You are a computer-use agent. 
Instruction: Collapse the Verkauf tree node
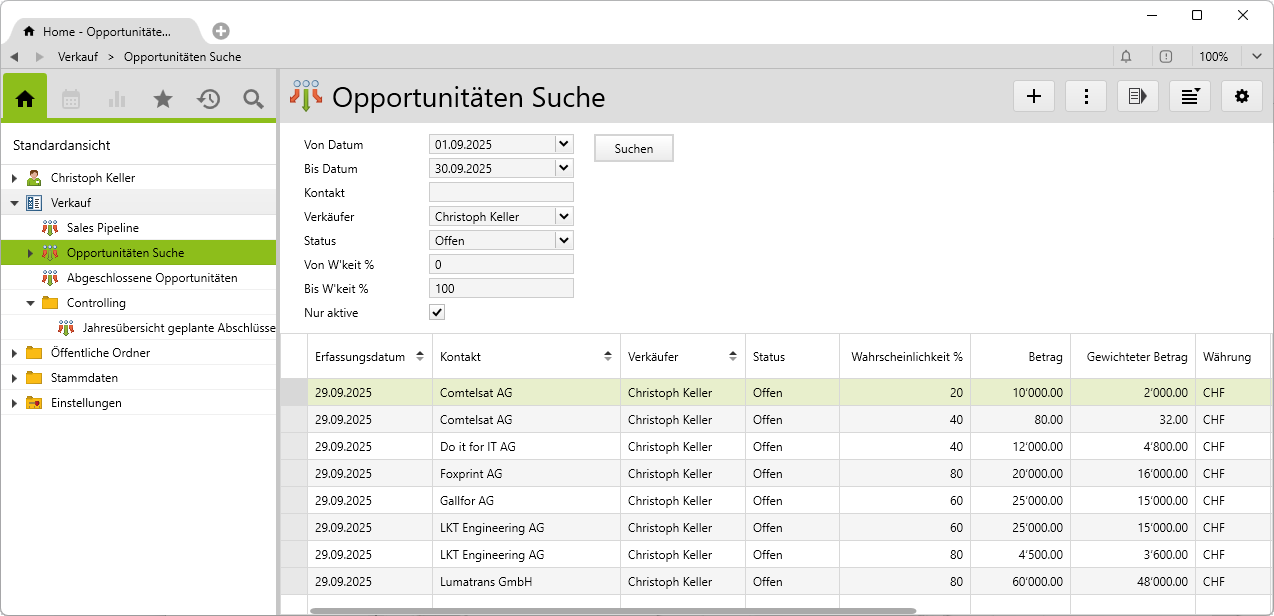[14, 203]
